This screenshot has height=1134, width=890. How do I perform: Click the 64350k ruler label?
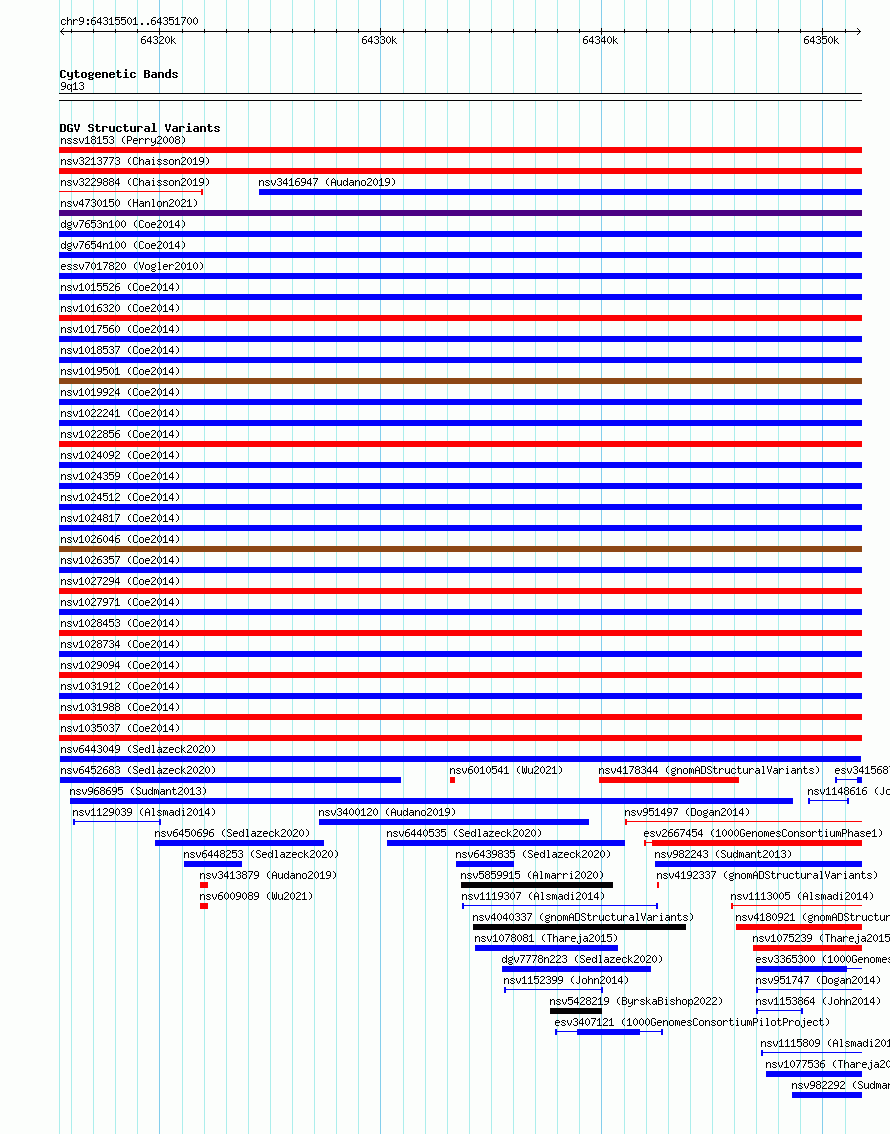coord(821,40)
